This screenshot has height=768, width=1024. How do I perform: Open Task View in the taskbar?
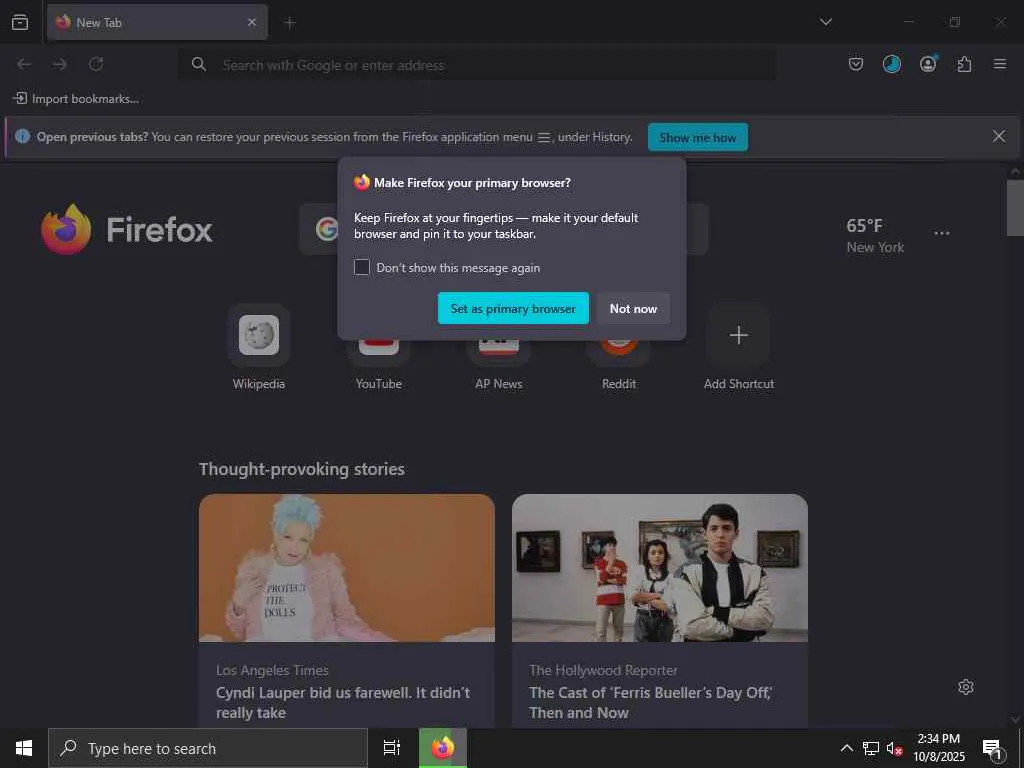(x=392, y=748)
